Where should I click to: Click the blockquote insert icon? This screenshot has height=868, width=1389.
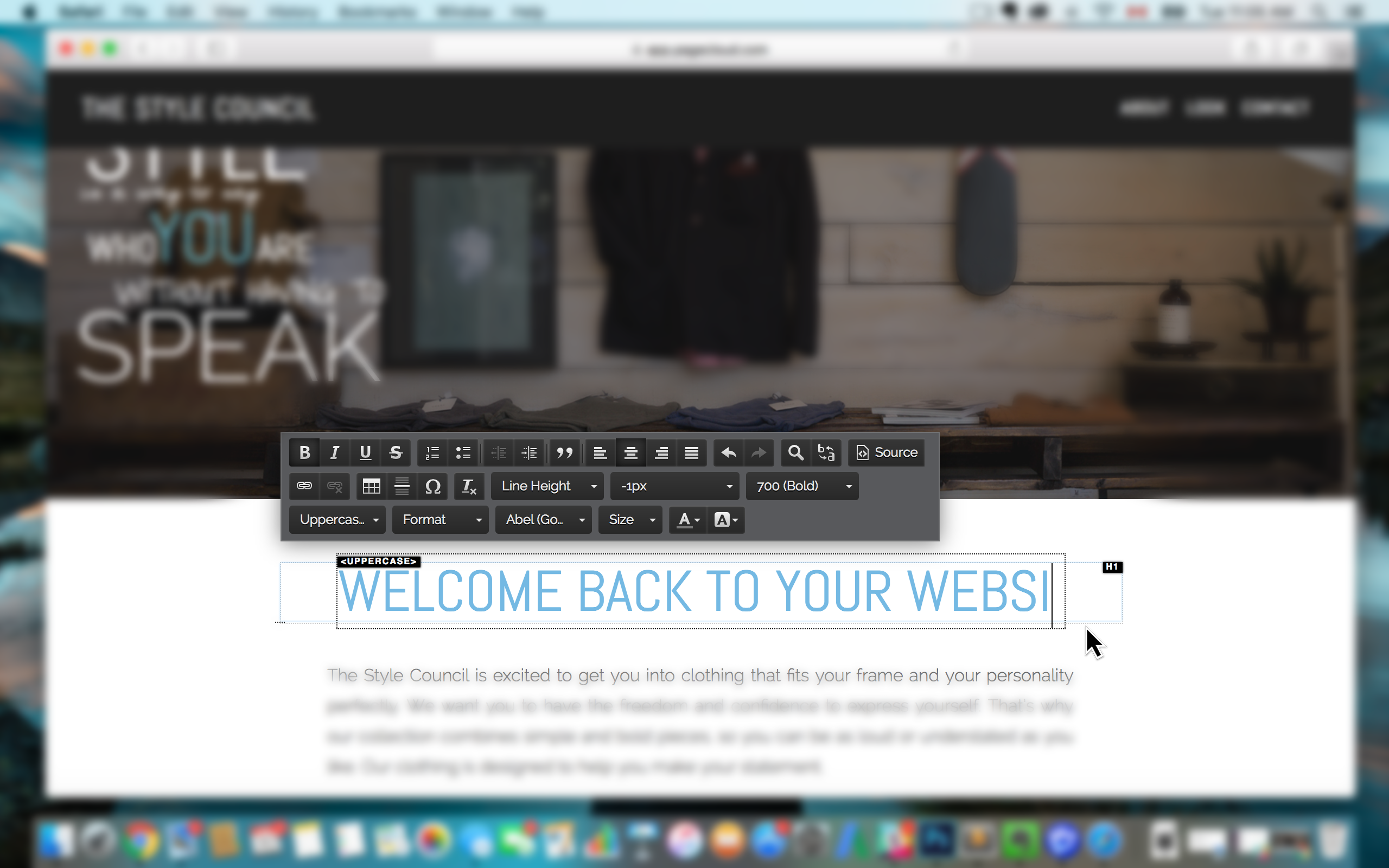(563, 452)
